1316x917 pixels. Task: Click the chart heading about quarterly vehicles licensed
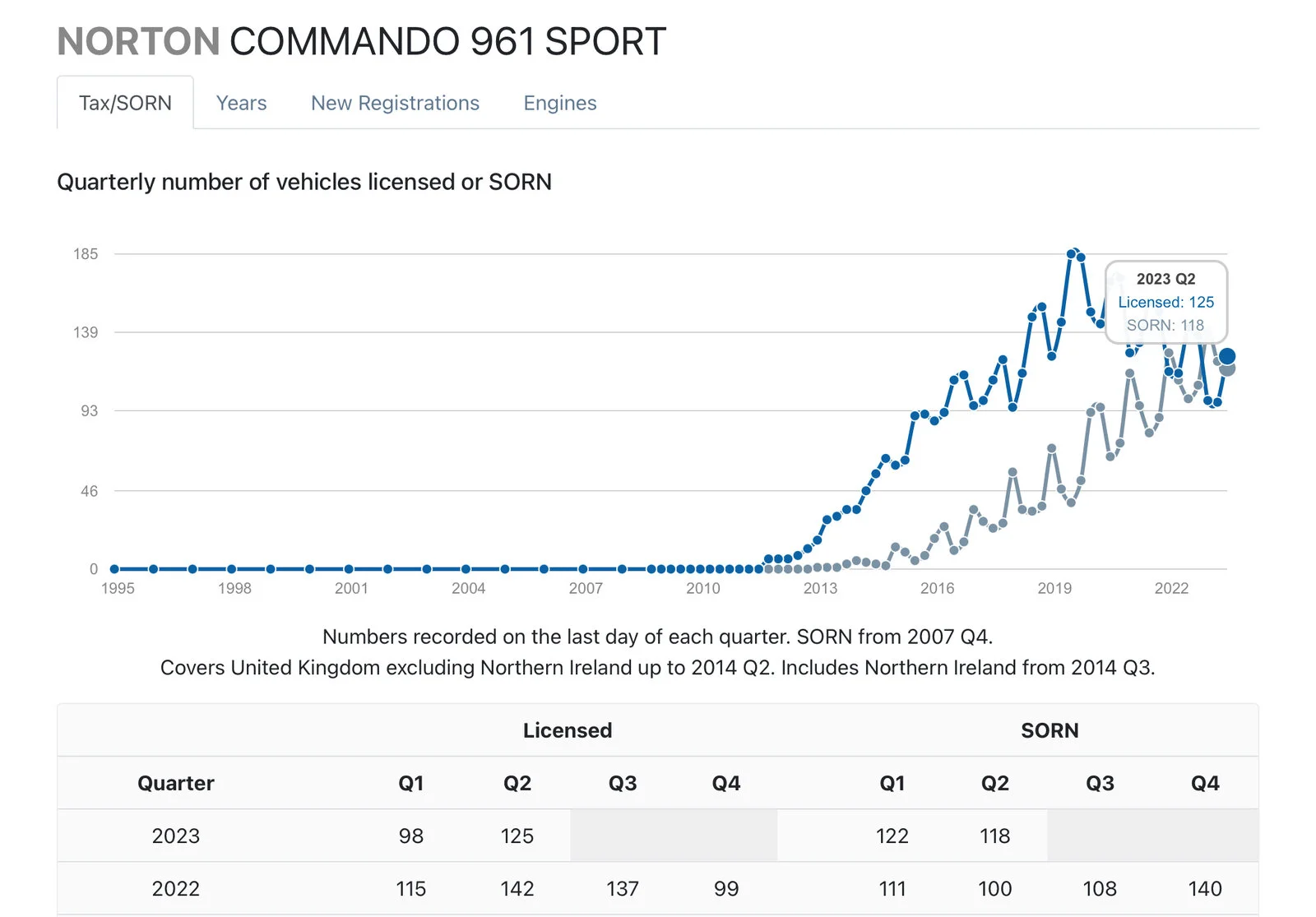304,182
